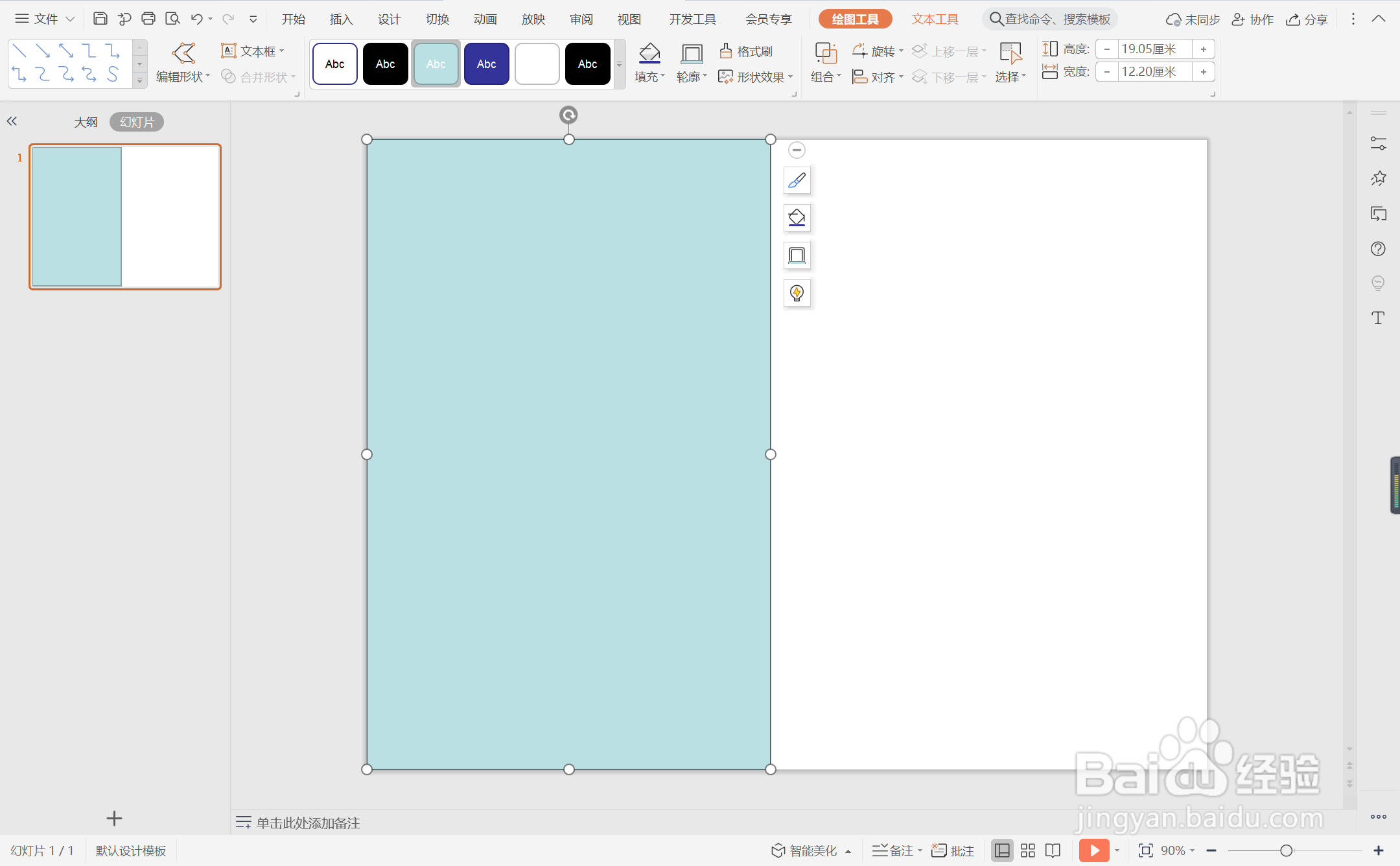
Task: Click the Outline (轮廓) icon
Action: [692, 53]
